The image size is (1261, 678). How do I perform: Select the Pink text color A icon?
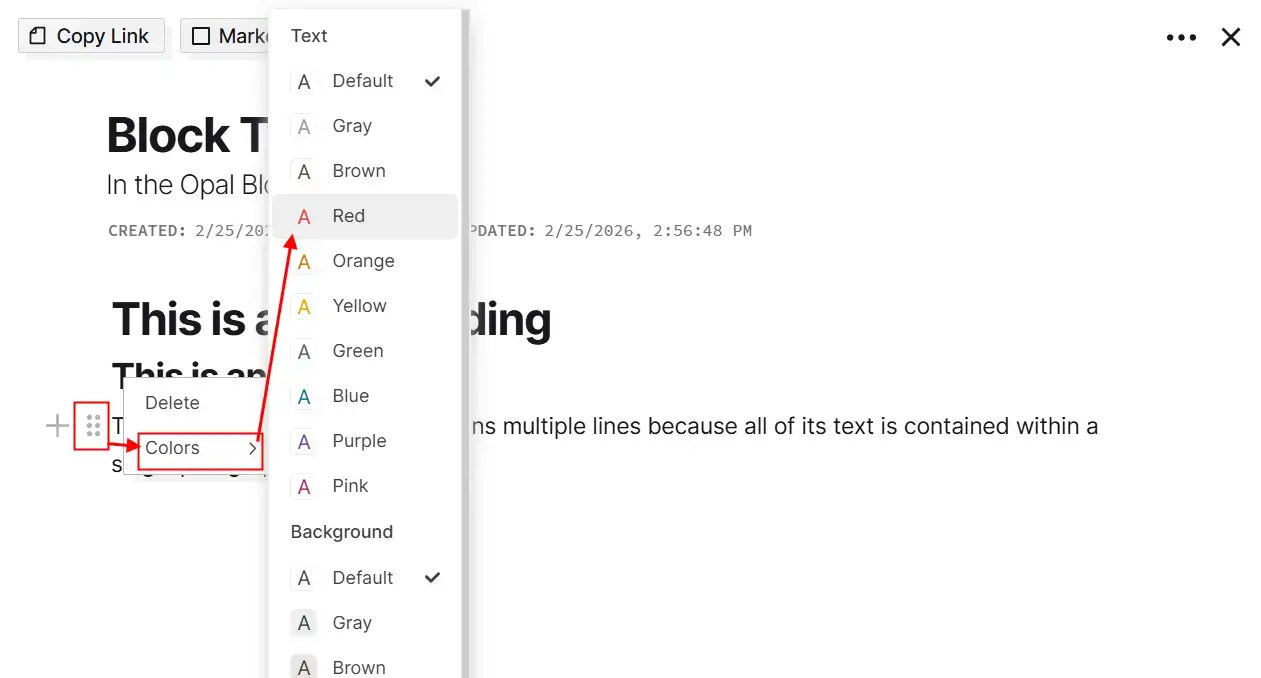pyautogui.click(x=303, y=486)
